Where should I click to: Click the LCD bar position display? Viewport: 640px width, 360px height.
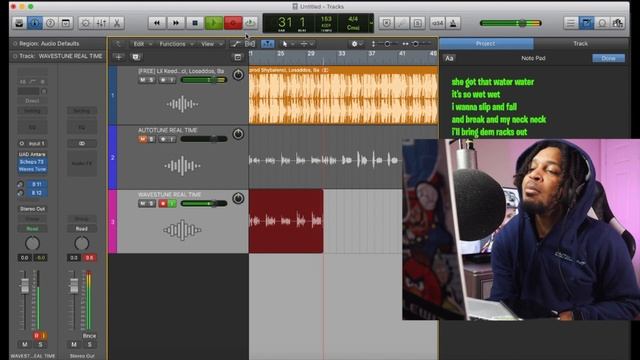pyautogui.click(x=291, y=23)
